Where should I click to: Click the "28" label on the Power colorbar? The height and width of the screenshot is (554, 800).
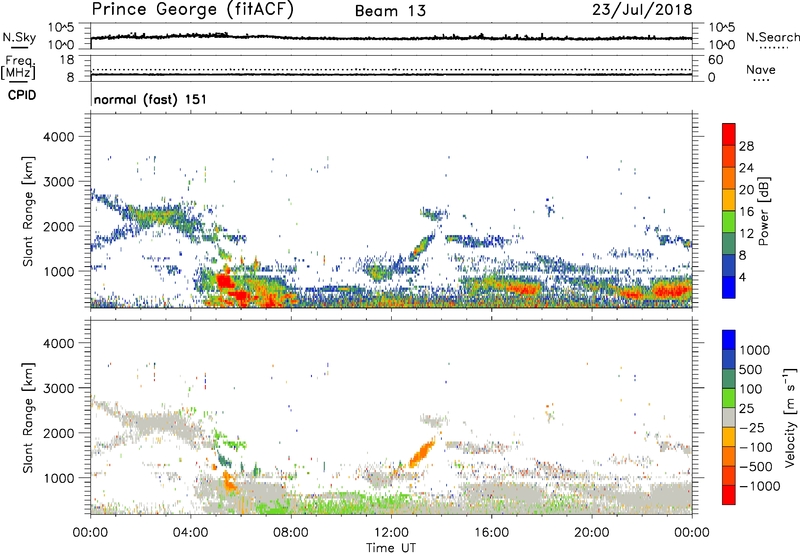pos(746,146)
